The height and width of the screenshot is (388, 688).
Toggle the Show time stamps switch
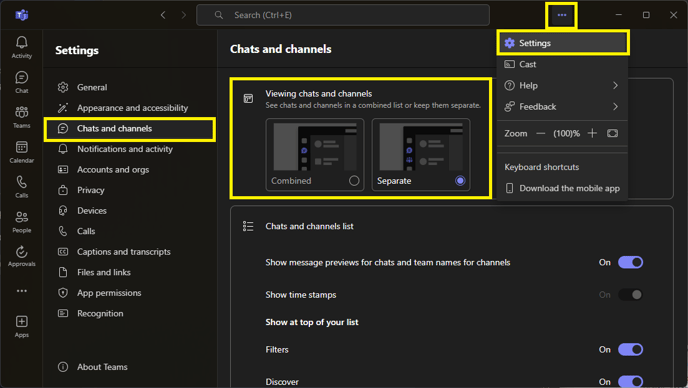(631, 295)
